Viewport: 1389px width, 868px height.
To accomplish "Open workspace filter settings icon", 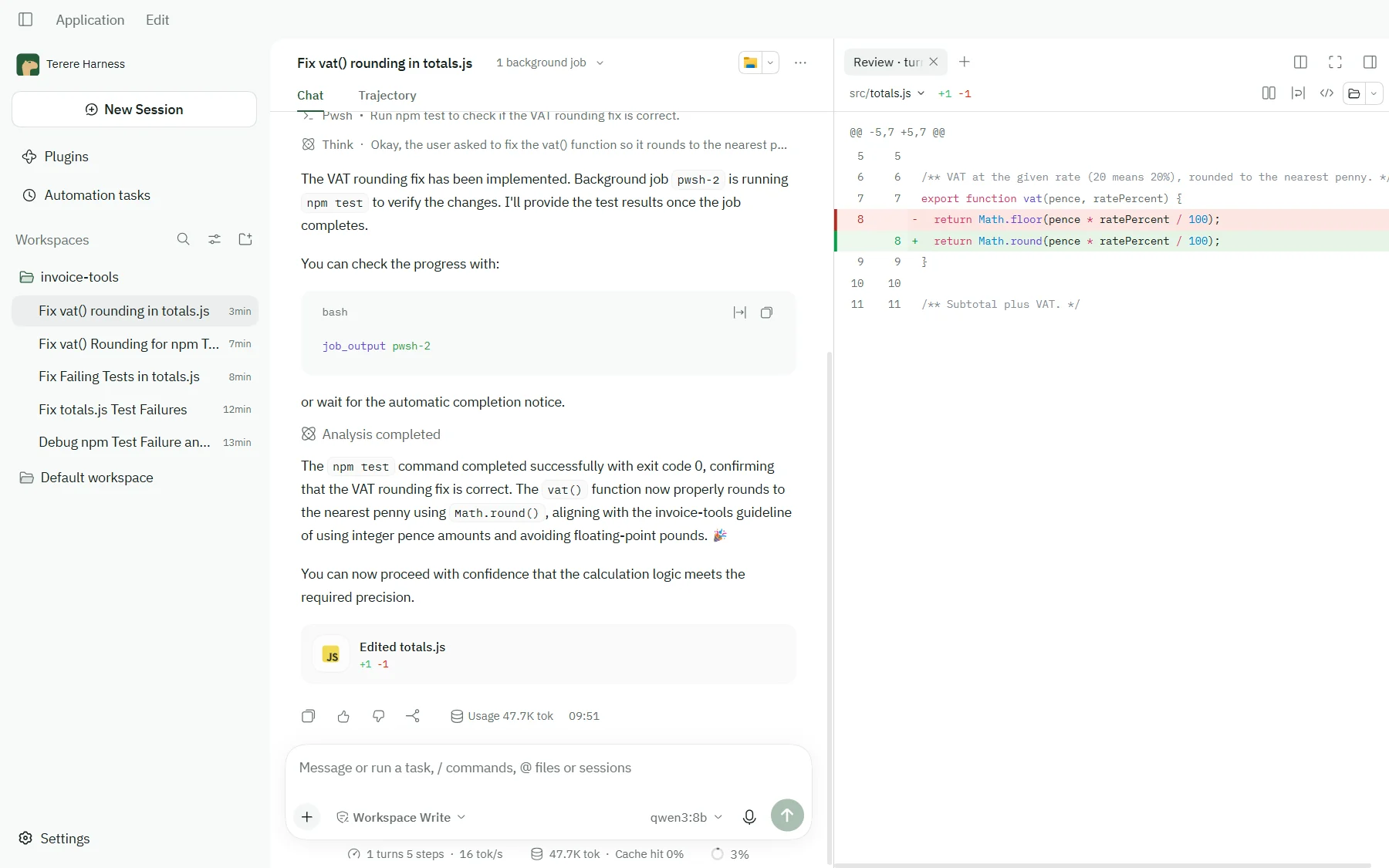I will point(215,239).
